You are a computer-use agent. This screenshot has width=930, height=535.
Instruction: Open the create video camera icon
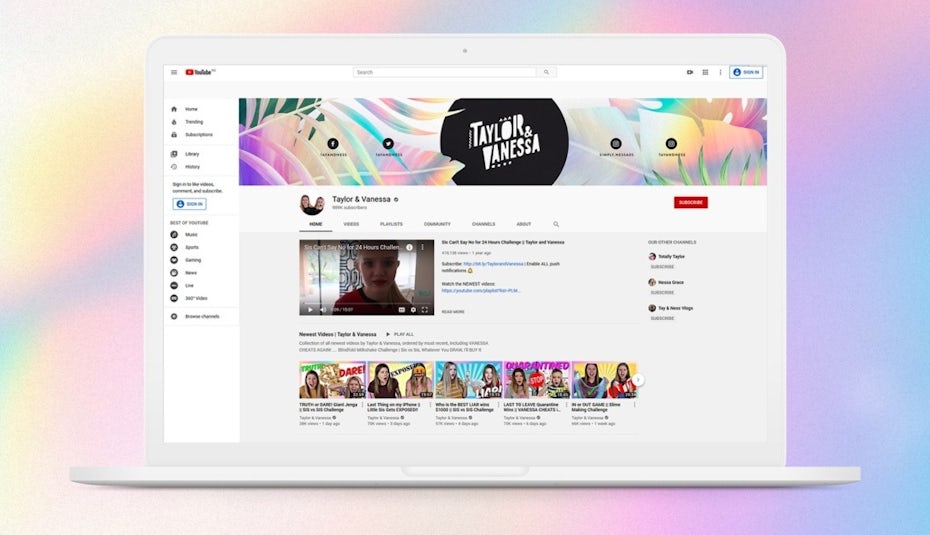690,72
